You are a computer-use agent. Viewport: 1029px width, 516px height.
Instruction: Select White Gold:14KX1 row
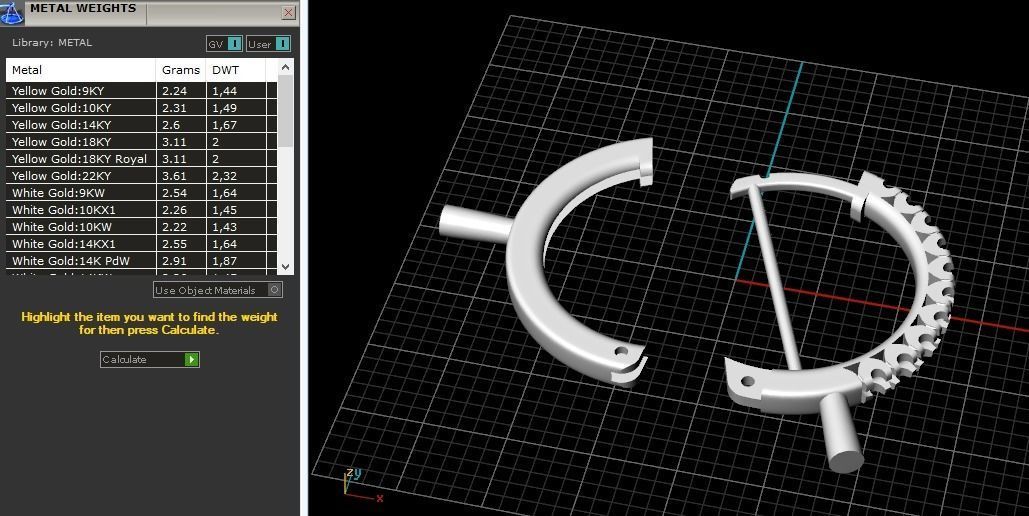141,244
